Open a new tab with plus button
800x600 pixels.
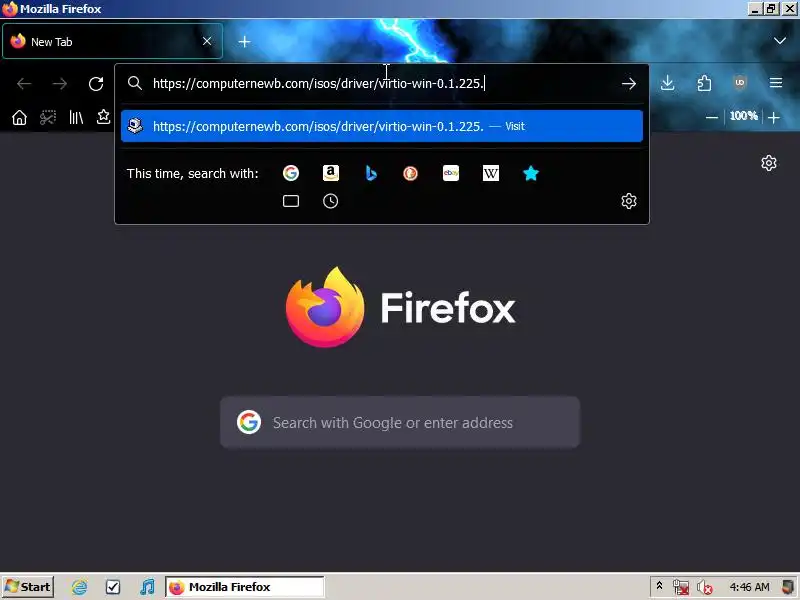244,42
